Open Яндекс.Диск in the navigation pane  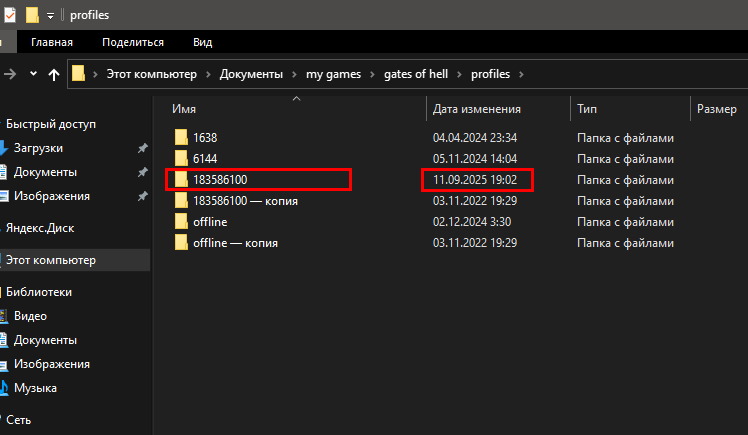click(40, 228)
